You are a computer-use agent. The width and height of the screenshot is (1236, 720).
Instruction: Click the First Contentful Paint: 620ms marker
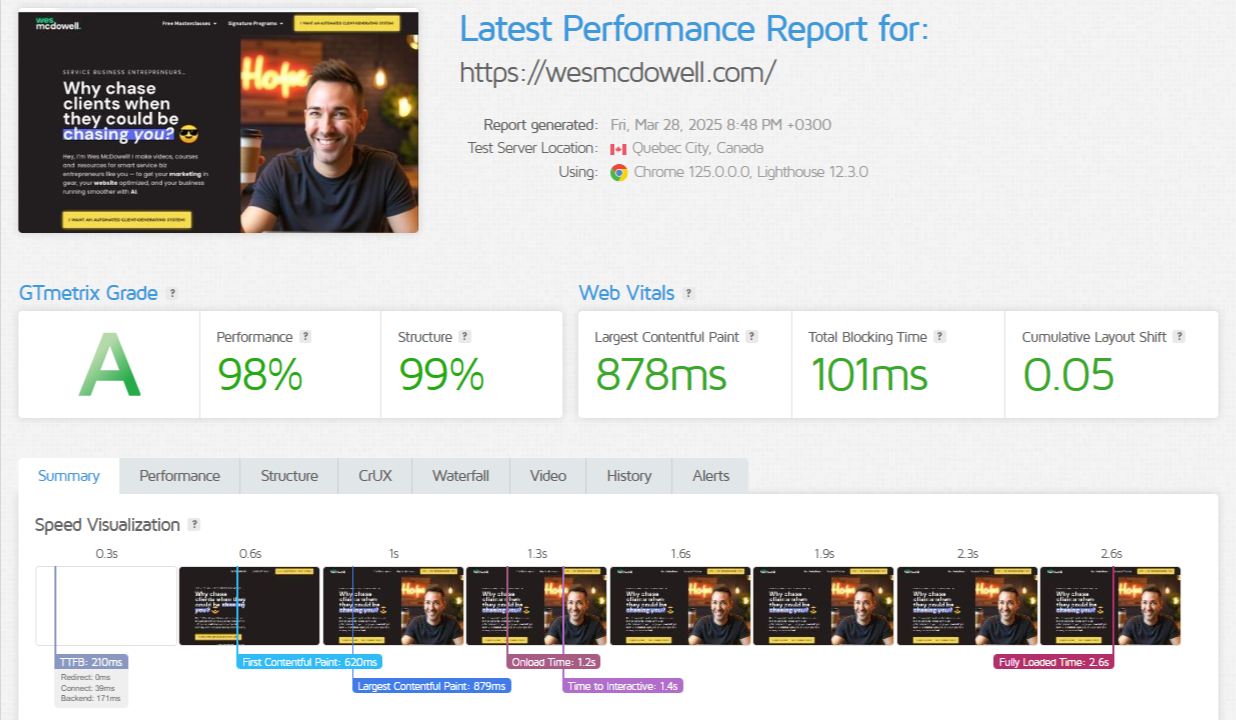click(310, 662)
